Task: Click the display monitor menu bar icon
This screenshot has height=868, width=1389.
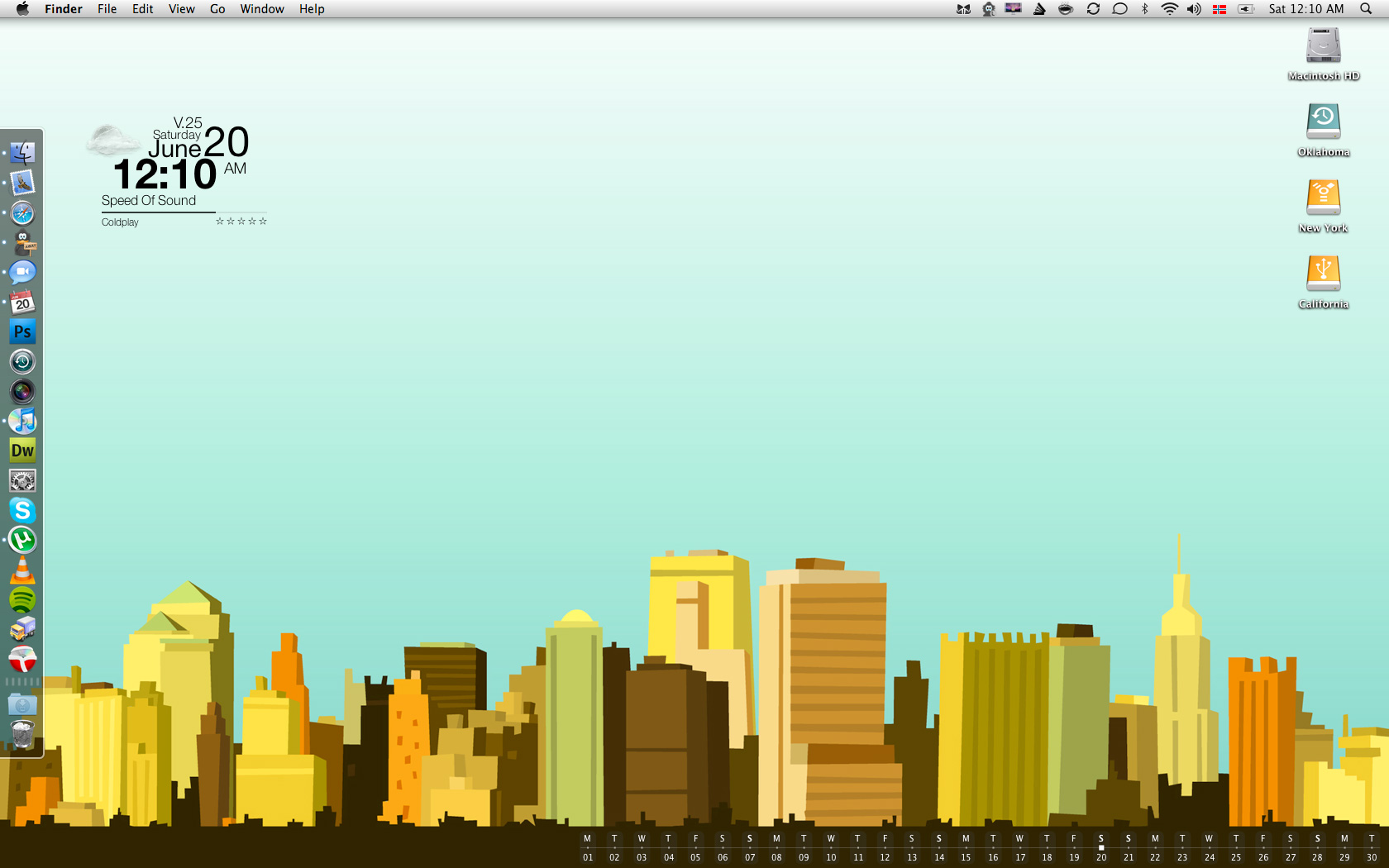Action: tap(1013, 8)
